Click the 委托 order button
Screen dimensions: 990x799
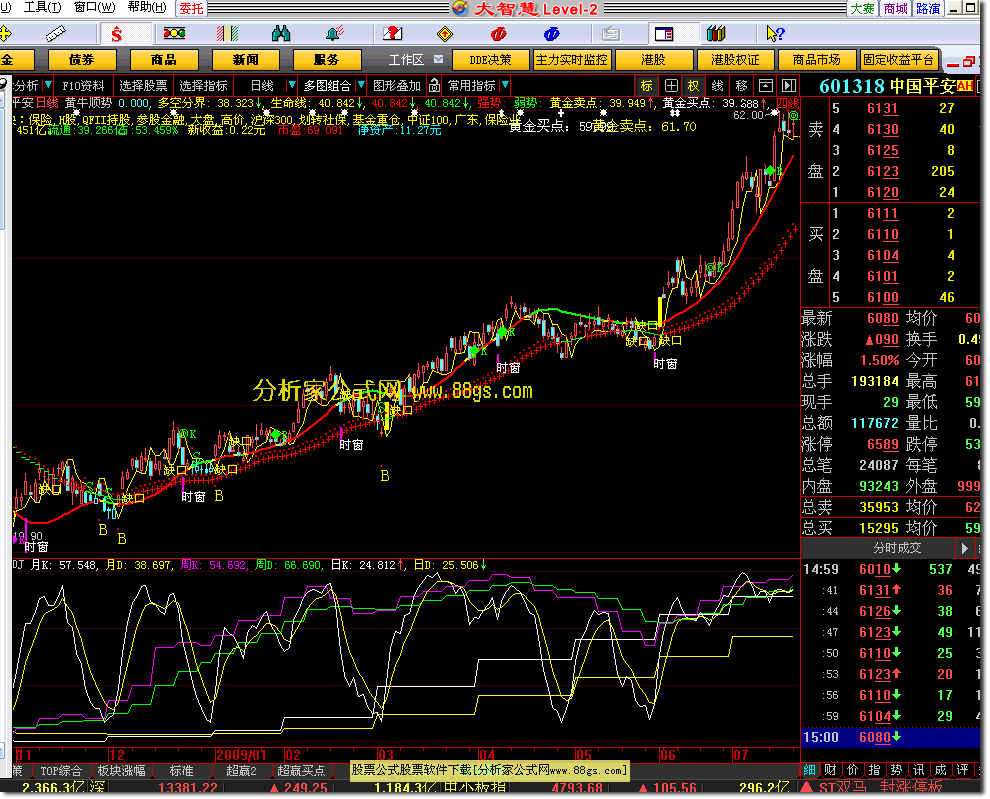(x=191, y=8)
